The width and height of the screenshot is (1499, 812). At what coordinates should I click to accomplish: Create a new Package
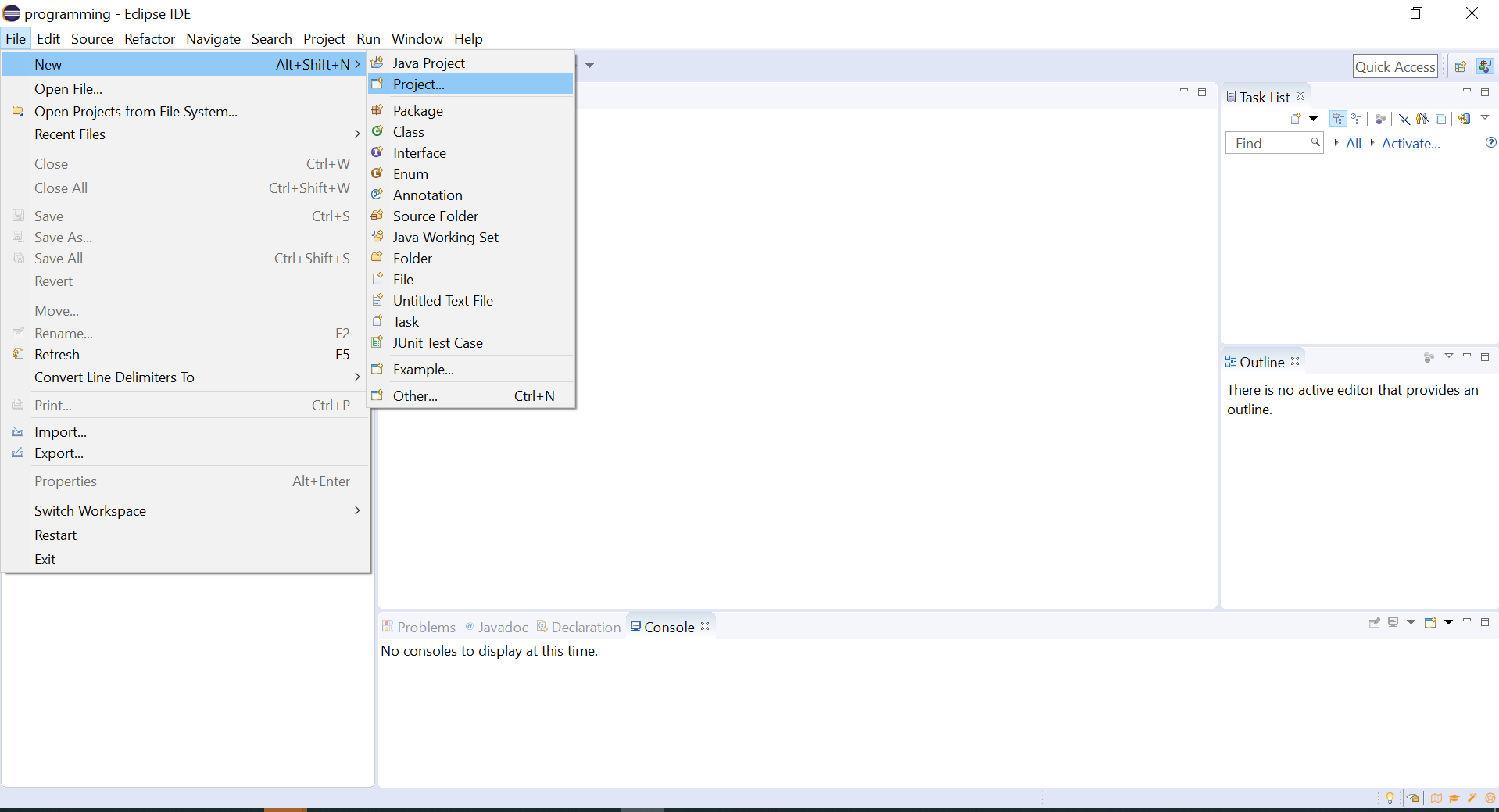point(471,110)
